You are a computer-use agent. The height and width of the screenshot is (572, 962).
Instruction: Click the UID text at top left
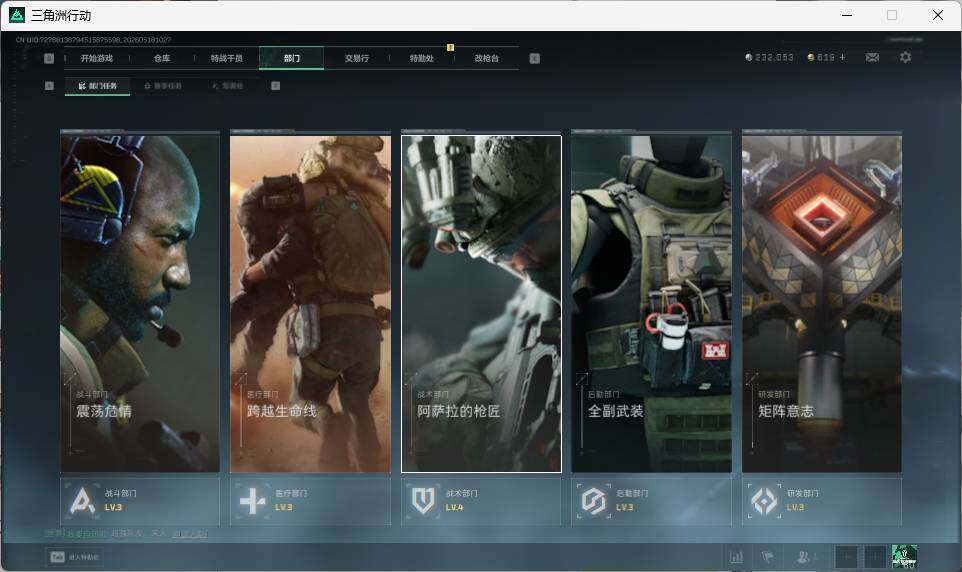coord(93,40)
